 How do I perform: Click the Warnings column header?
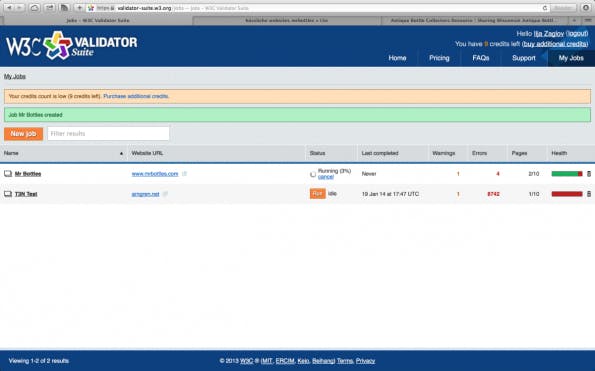coord(444,153)
